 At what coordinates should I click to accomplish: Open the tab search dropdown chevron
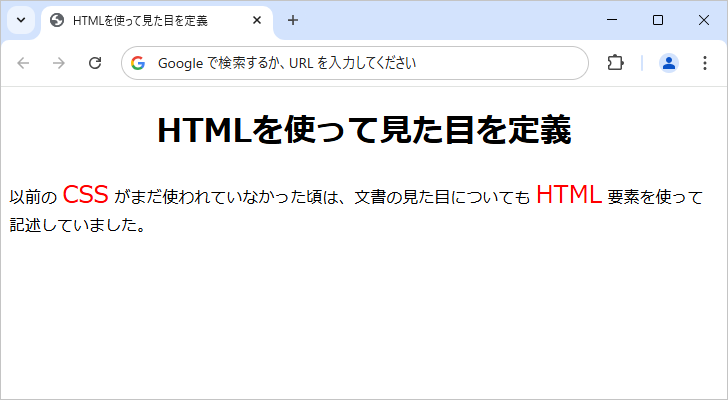point(21,20)
